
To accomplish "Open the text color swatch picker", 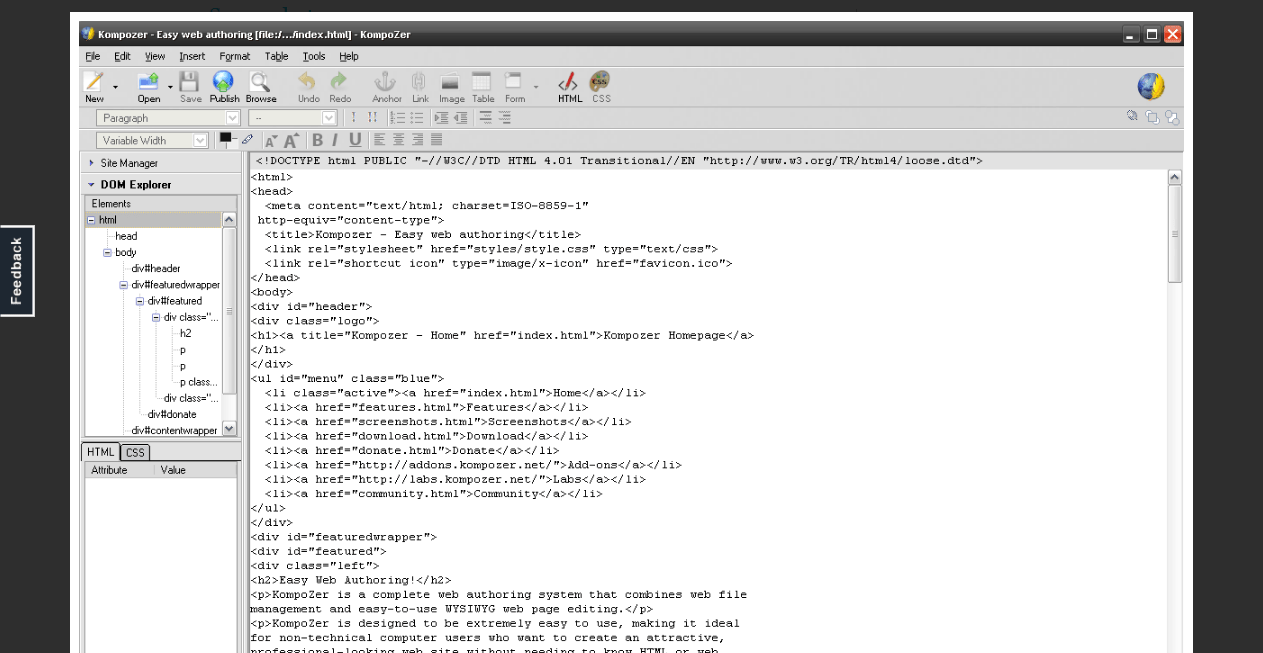I will click(x=226, y=139).
